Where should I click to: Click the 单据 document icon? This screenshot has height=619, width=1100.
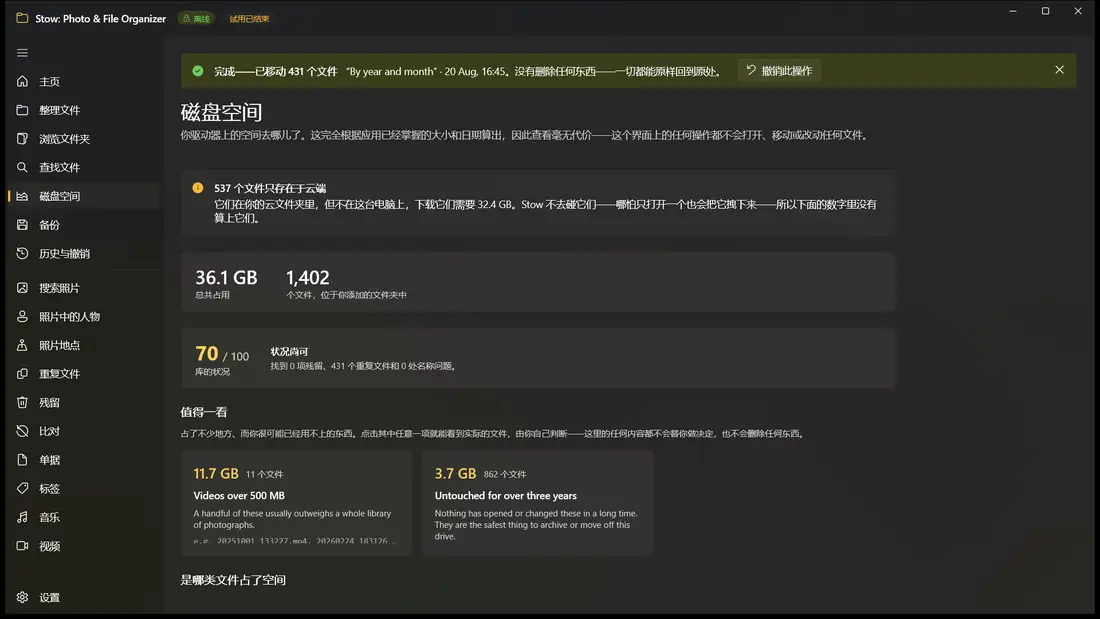(x=22, y=460)
